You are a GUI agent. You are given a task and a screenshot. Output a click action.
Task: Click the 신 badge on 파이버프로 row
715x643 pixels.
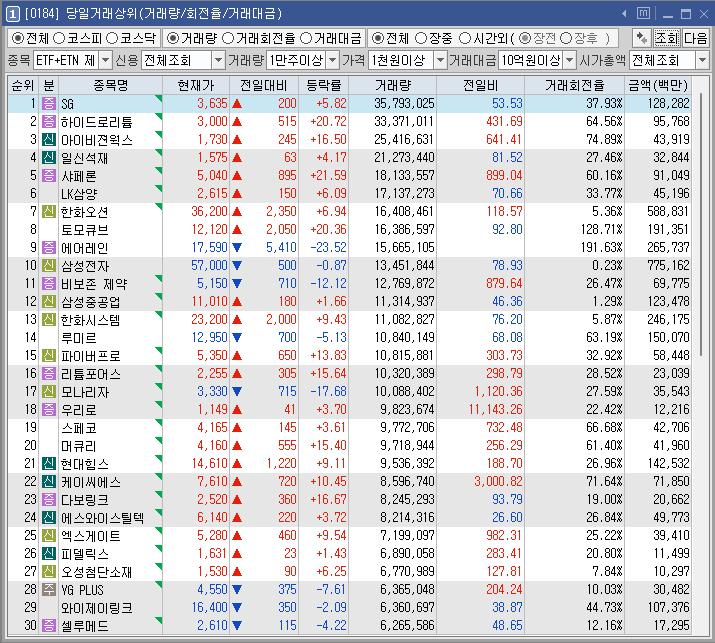point(49,356)
